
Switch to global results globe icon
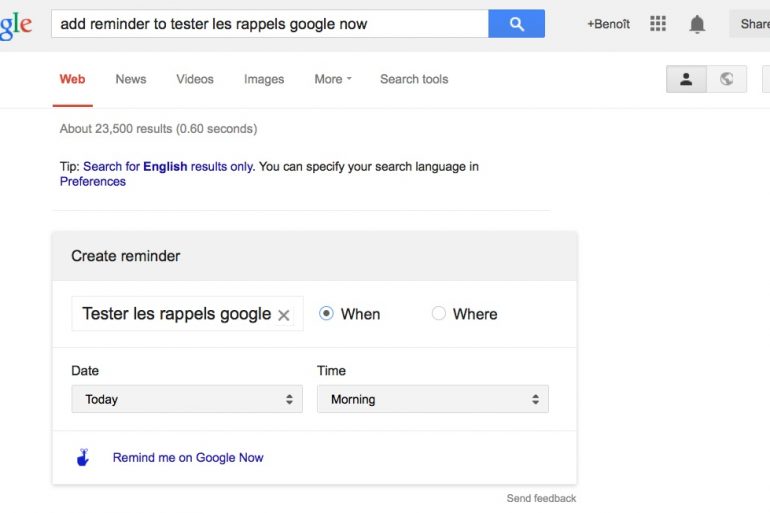[727, 80]
